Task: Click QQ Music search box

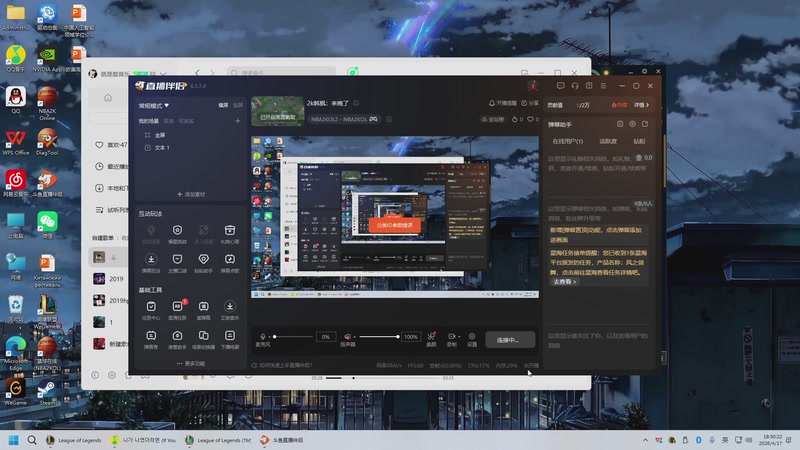Action: pyautogui.click(x=281, y=73)
